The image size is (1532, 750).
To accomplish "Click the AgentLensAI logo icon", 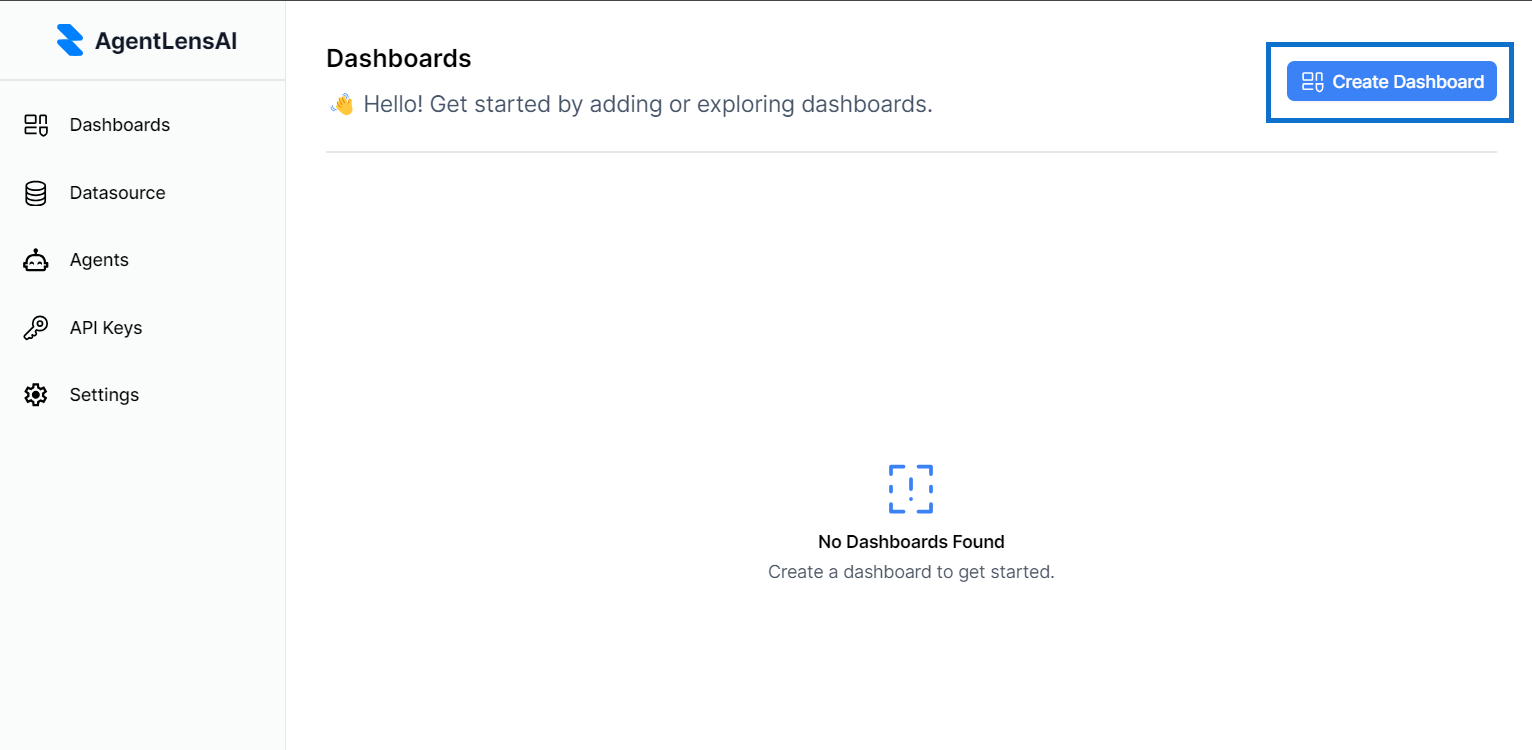I will pos(70,41).
